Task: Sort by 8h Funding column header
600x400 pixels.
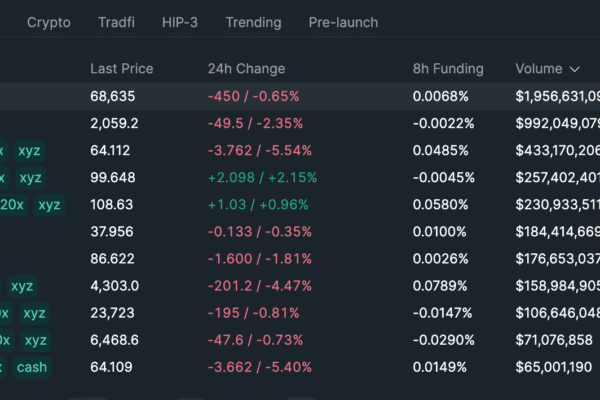Action: [x=447, y=69]
